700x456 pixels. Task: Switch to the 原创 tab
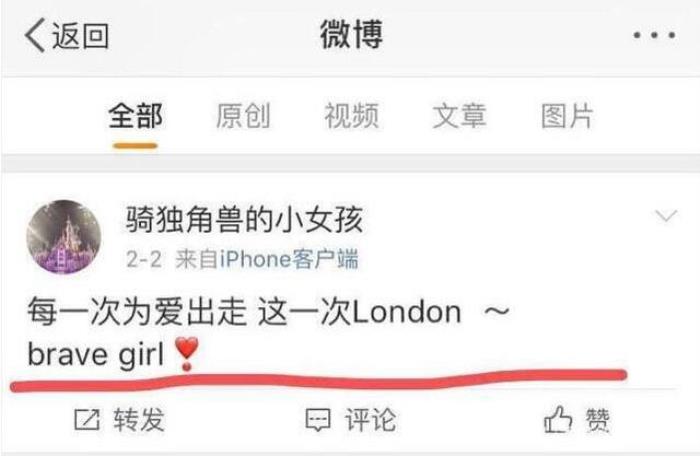(x=243, y=116)
